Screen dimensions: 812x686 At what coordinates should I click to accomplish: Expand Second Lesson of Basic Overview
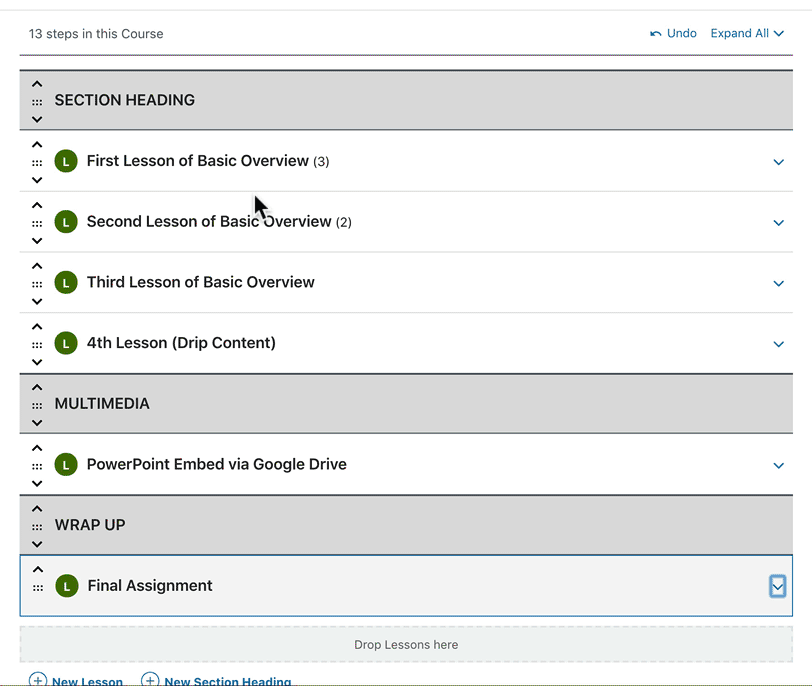[778, 223]
